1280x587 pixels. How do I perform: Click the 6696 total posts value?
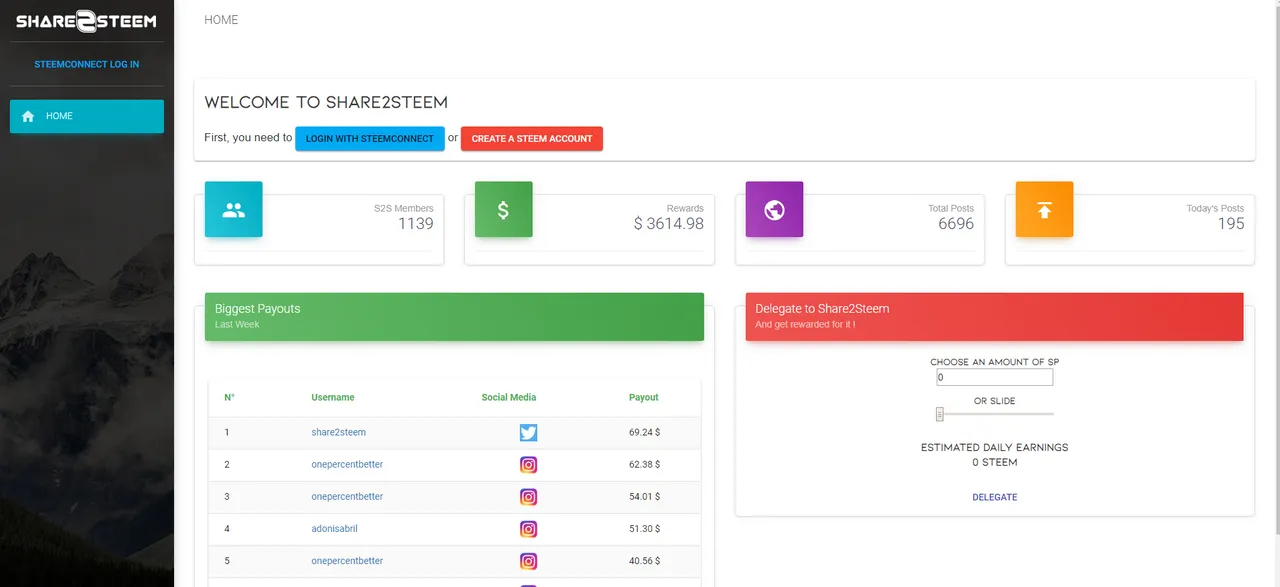pos(956,224)
